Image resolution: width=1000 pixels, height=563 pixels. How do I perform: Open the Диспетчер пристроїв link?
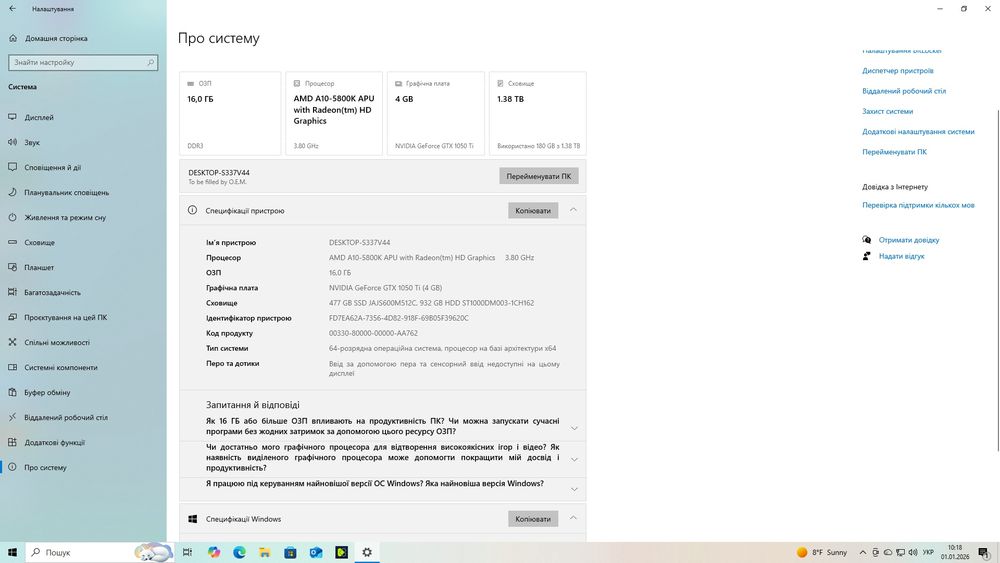tap(897, 71)
